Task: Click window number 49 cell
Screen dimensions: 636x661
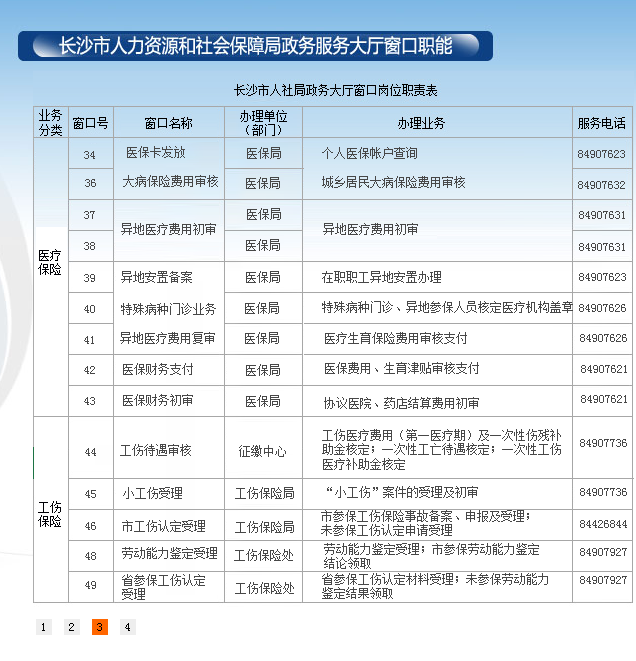Action: [90, 584]
